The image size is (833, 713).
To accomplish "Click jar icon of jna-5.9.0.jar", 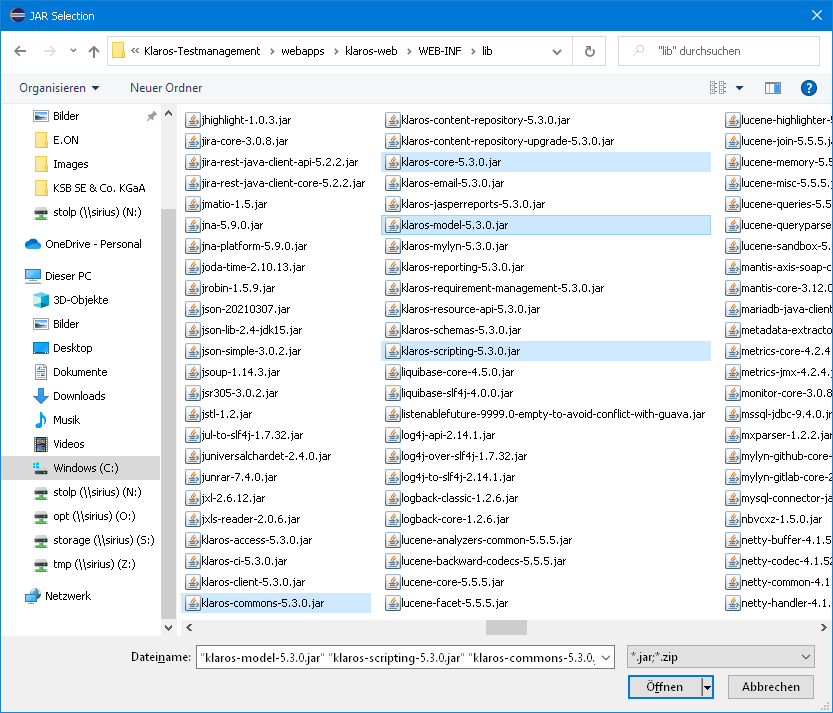I will click(192, 225).
